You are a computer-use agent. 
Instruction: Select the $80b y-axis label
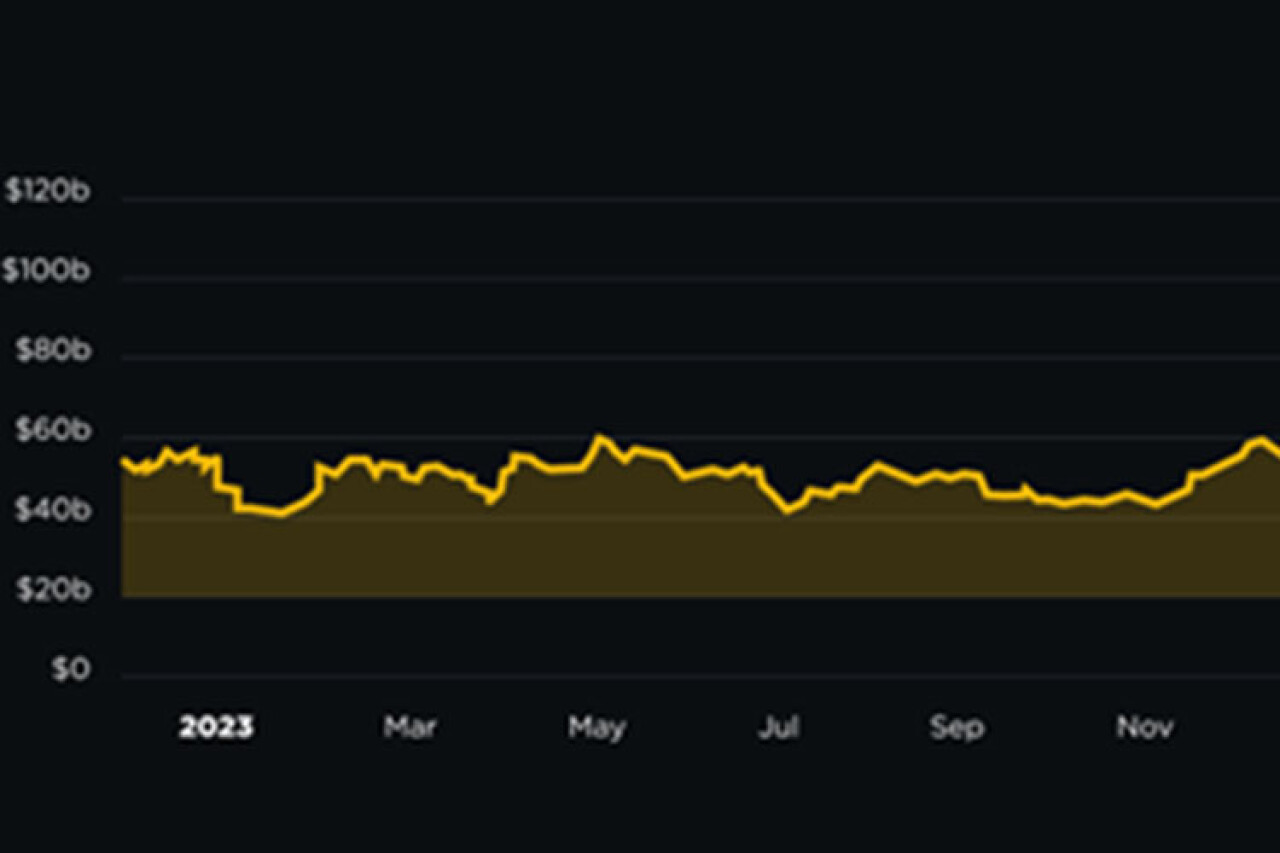click(x=53, y=351)
